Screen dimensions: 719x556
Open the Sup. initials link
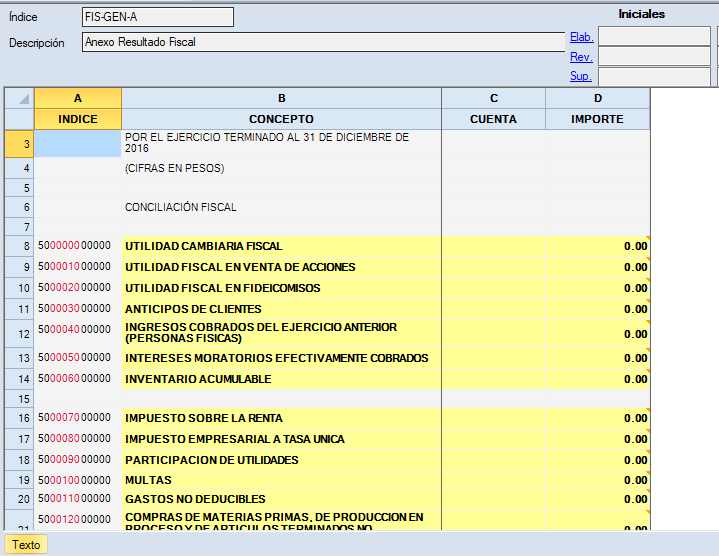click(x=581, y=76)
